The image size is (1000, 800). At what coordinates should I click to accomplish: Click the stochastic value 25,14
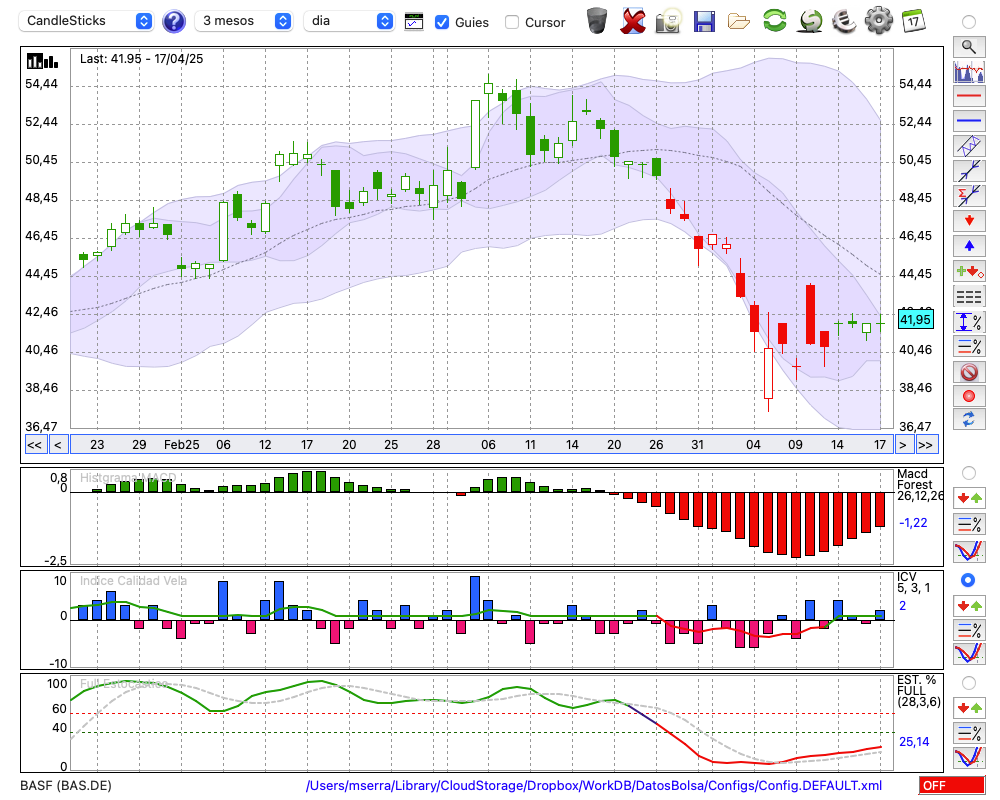914,741
